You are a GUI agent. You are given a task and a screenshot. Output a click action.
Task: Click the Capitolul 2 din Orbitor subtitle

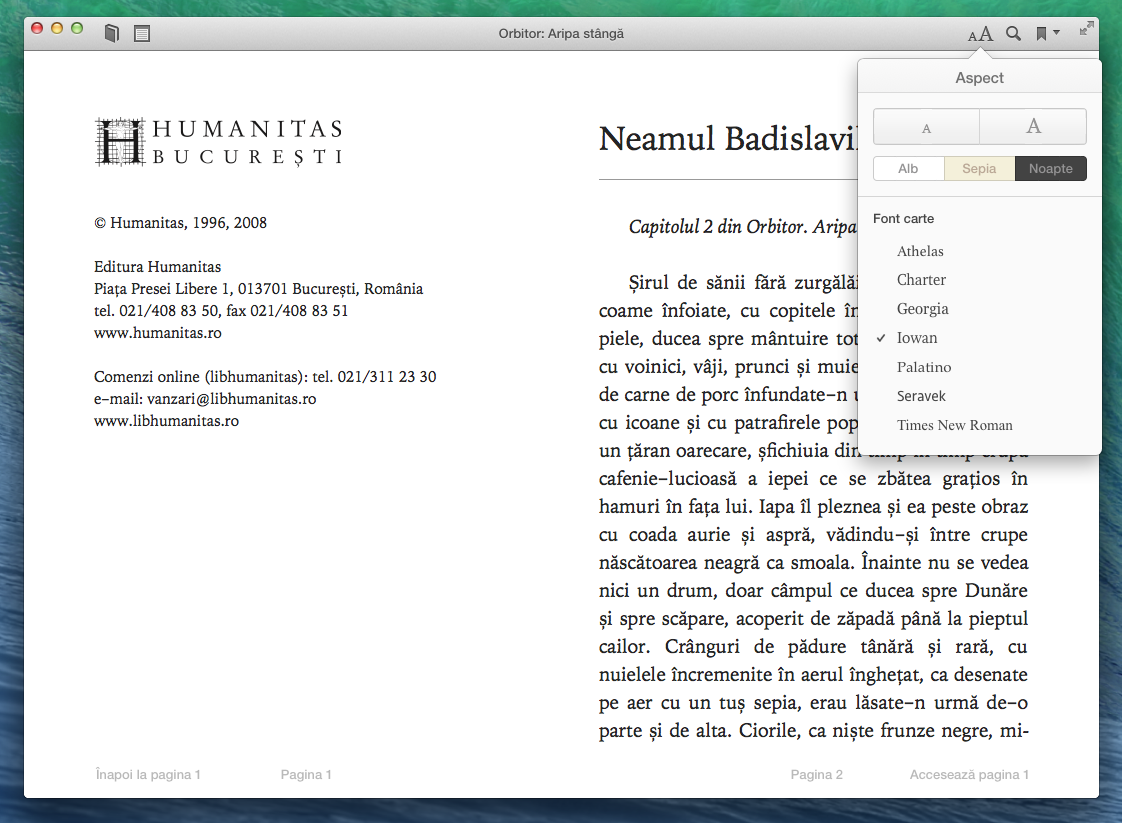tap(743, 227)
